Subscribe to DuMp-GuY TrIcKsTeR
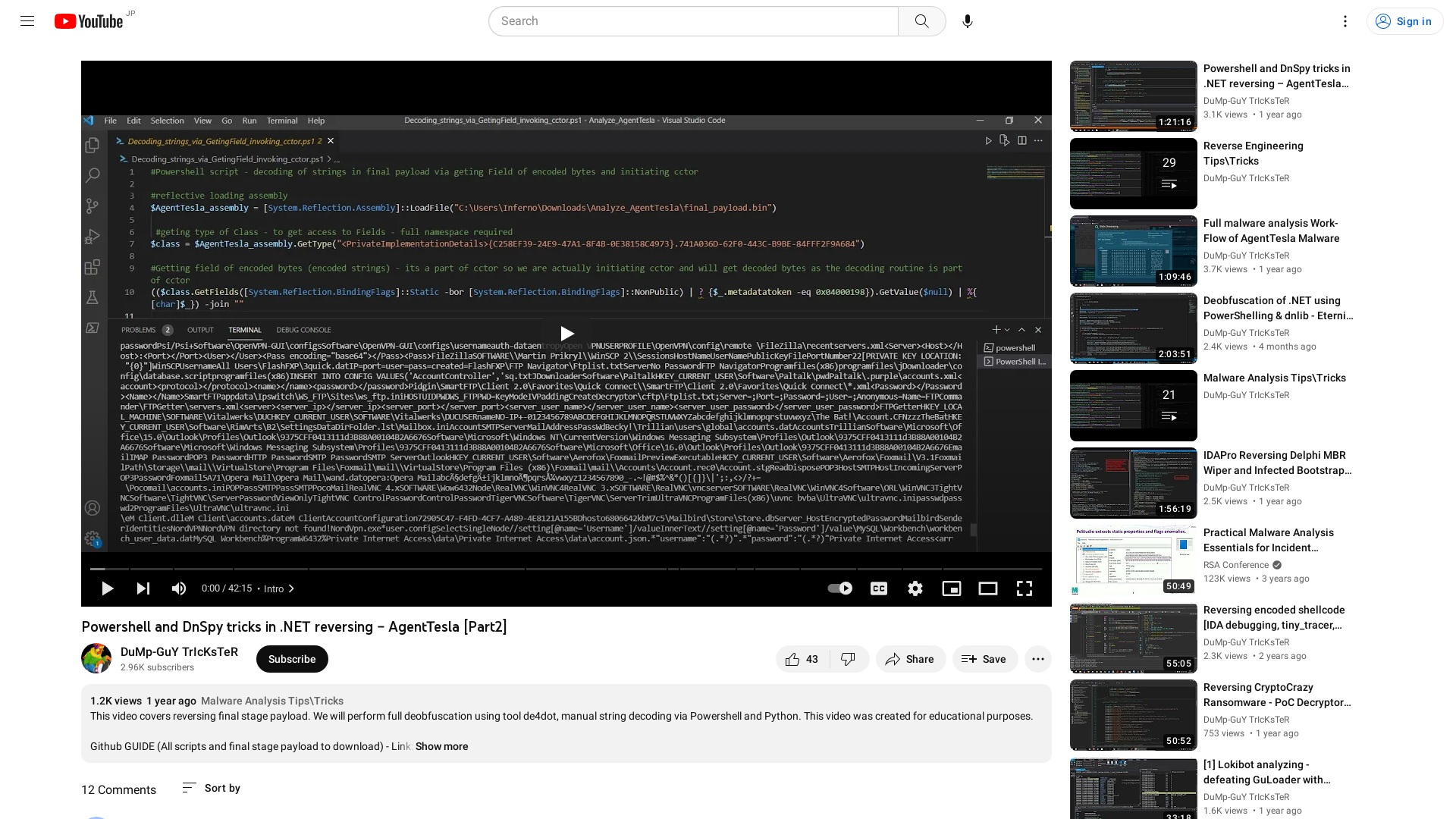1456x819 pixels. (292, 659)
